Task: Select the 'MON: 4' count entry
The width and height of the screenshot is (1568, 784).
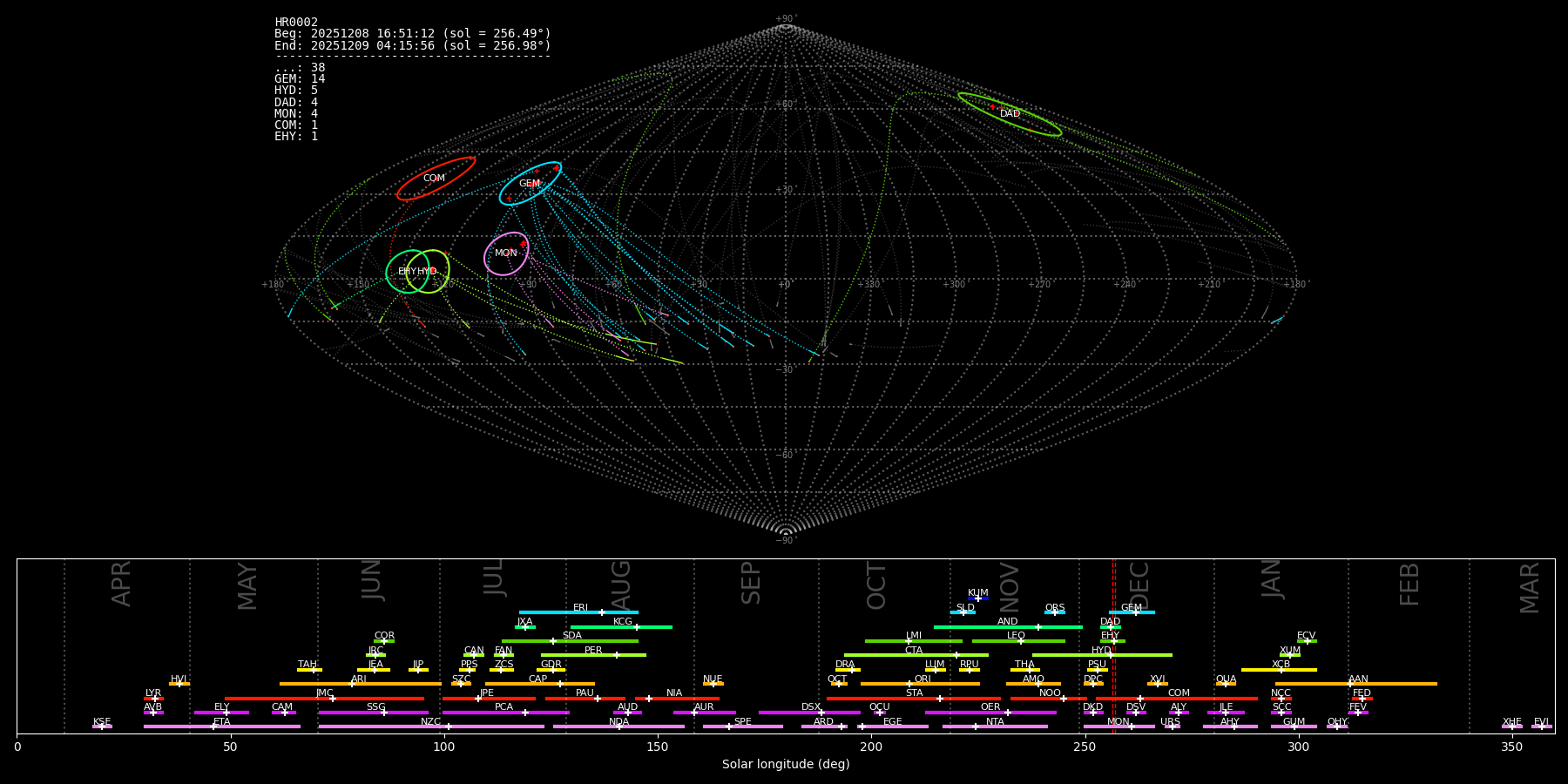Action: click(x=296, y=113)
